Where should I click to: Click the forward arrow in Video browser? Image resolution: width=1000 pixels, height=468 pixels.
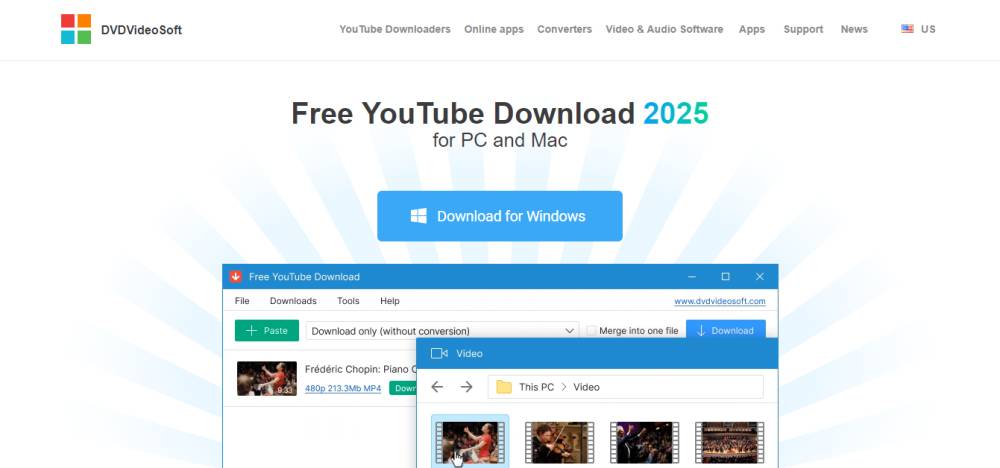point(466,386)
